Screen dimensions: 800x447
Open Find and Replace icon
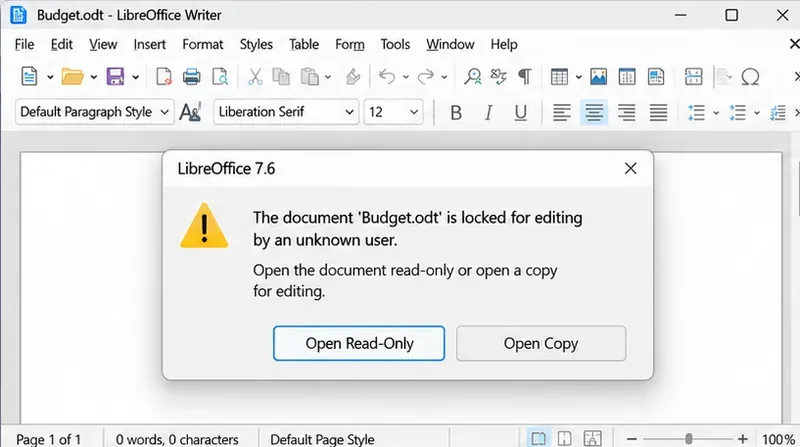(x=472, y=77)
